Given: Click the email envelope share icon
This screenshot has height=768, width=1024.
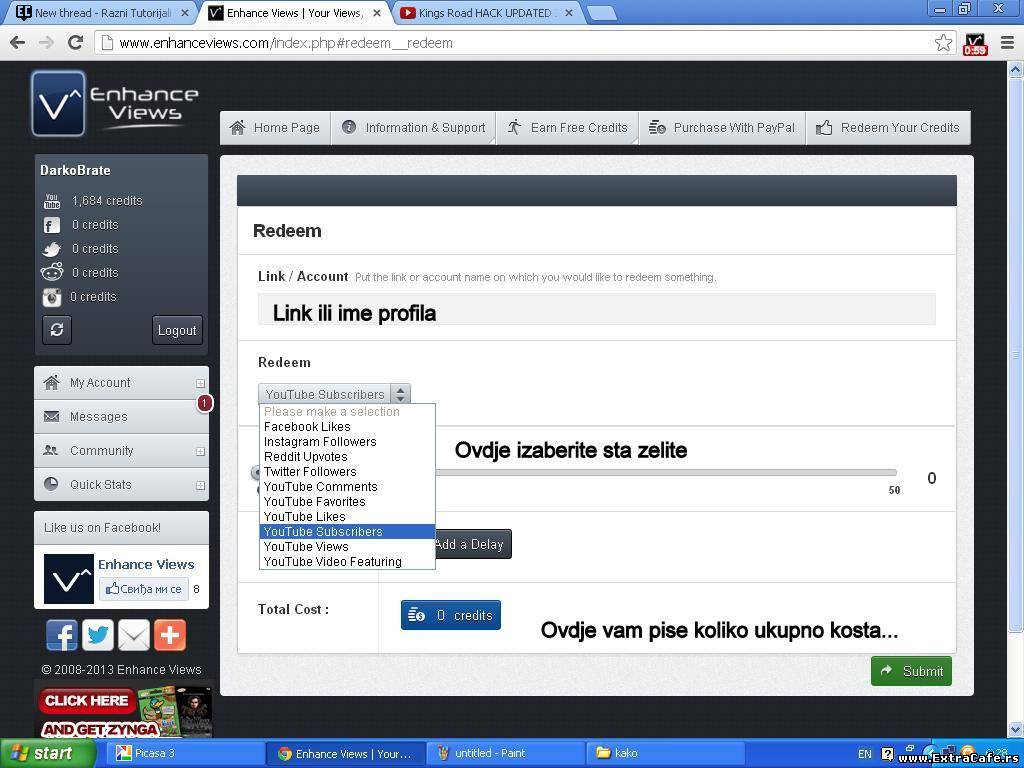Looking at the screenshot, I should 134,635.
